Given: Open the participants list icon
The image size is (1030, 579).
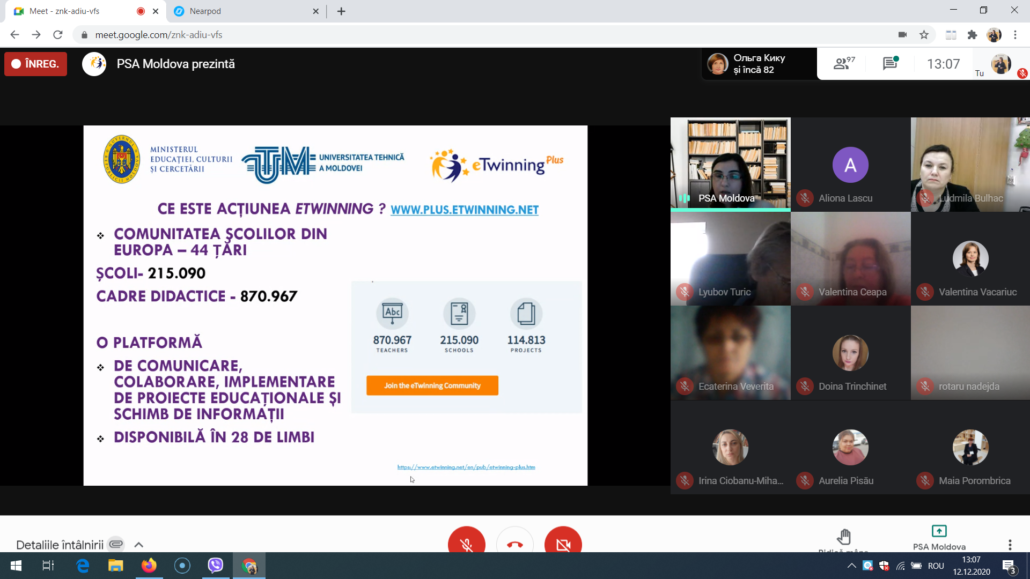Looking at the screenshot, I should (x=843, y=64).
